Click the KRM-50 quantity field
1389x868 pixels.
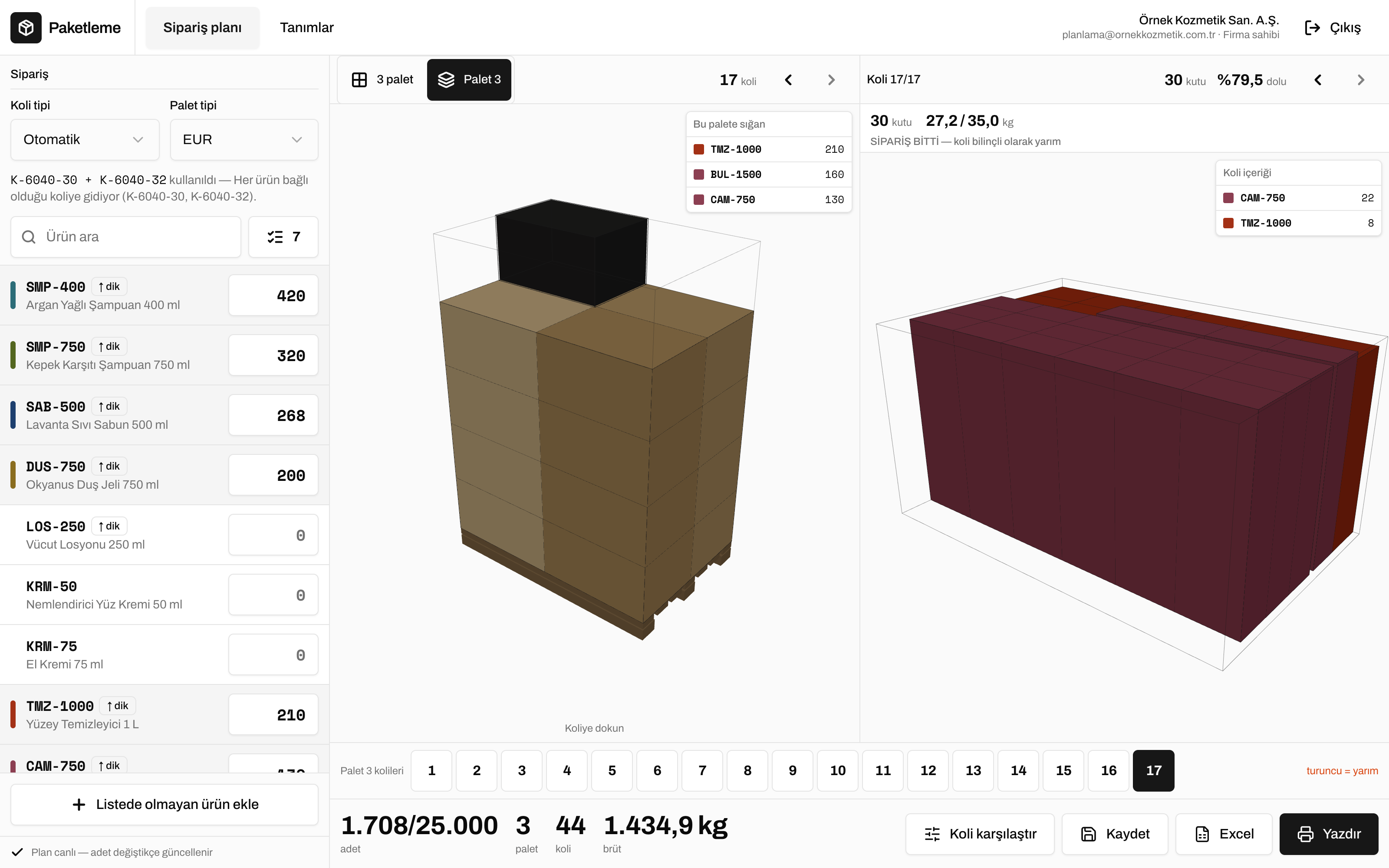[273, 595]
